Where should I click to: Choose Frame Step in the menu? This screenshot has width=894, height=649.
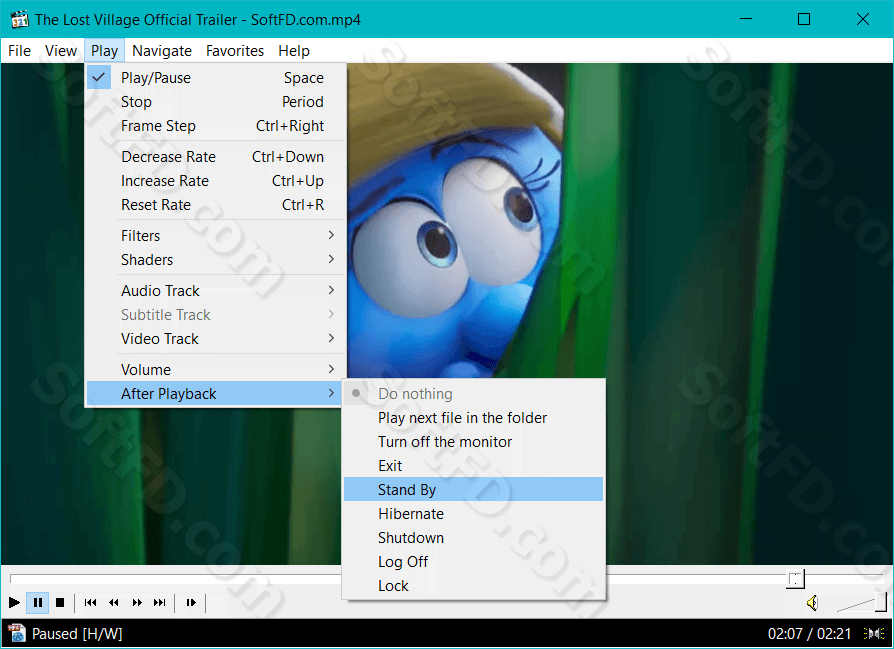pyautogui.click(x=216, y=125)
